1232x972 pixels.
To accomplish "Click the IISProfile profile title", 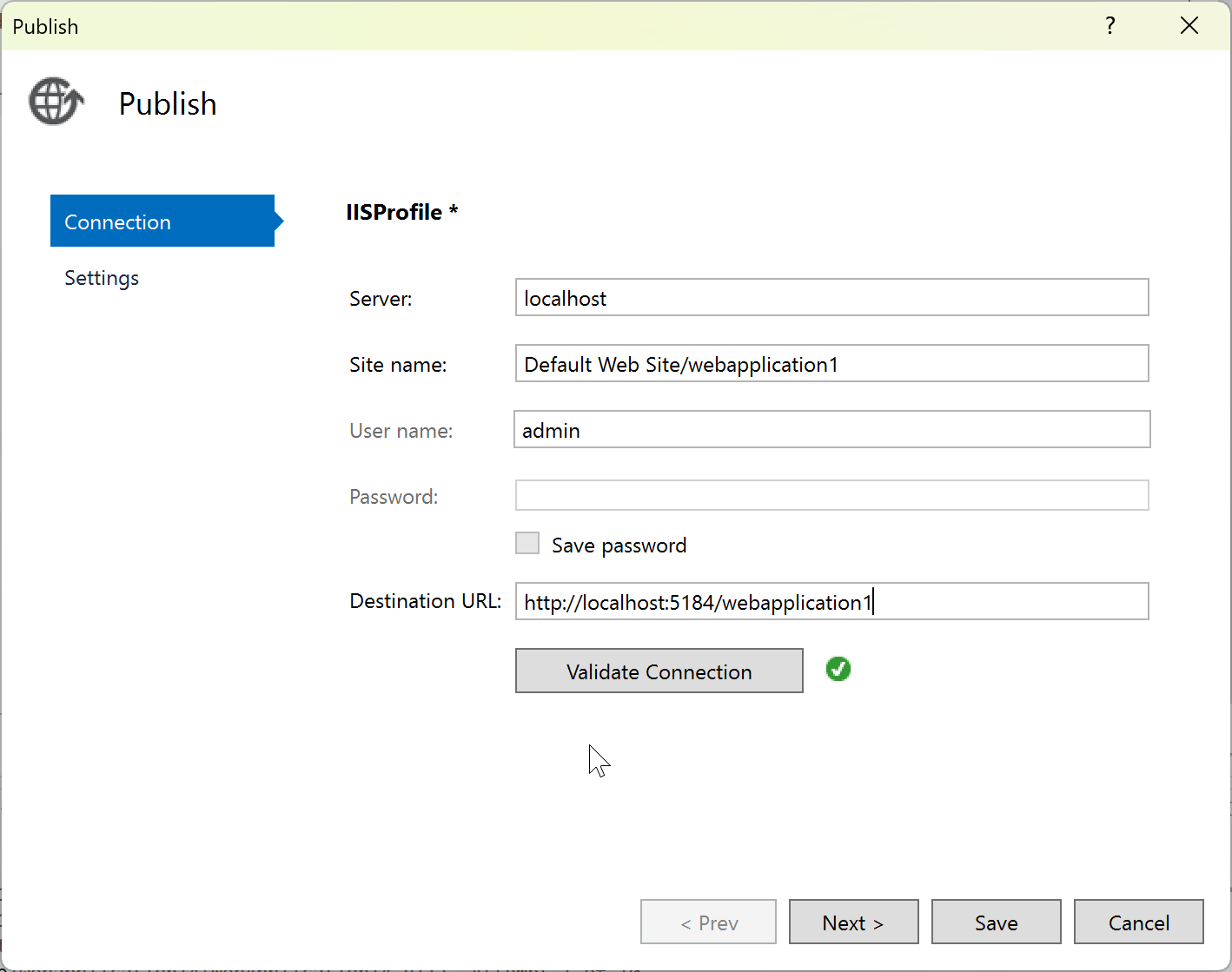I will pyautogui.click(x=401, y=212).
